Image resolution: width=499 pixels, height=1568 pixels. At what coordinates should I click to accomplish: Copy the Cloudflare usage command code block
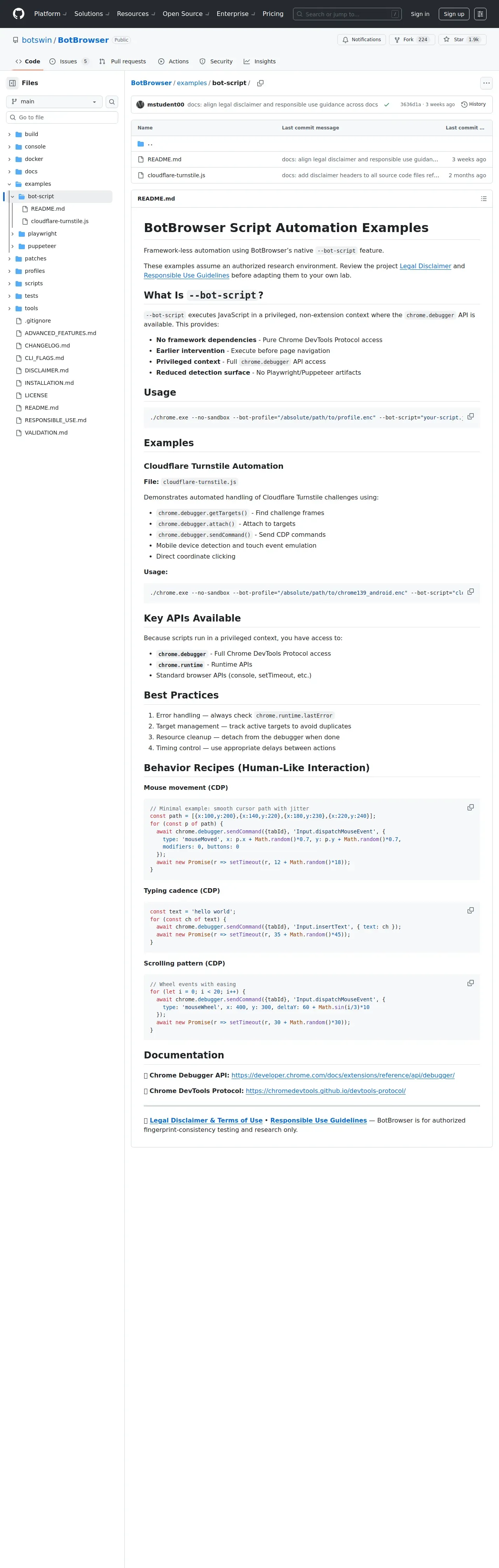click(470, 592)
